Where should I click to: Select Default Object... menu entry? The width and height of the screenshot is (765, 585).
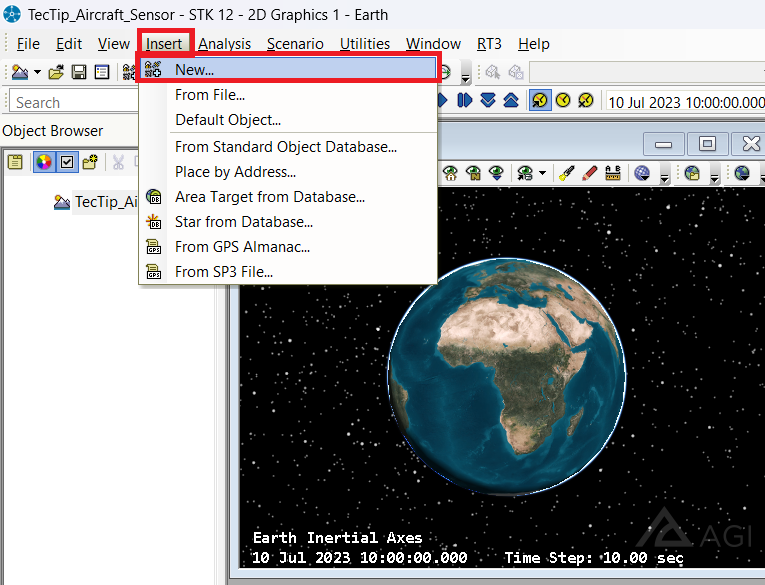click(288, 120)
